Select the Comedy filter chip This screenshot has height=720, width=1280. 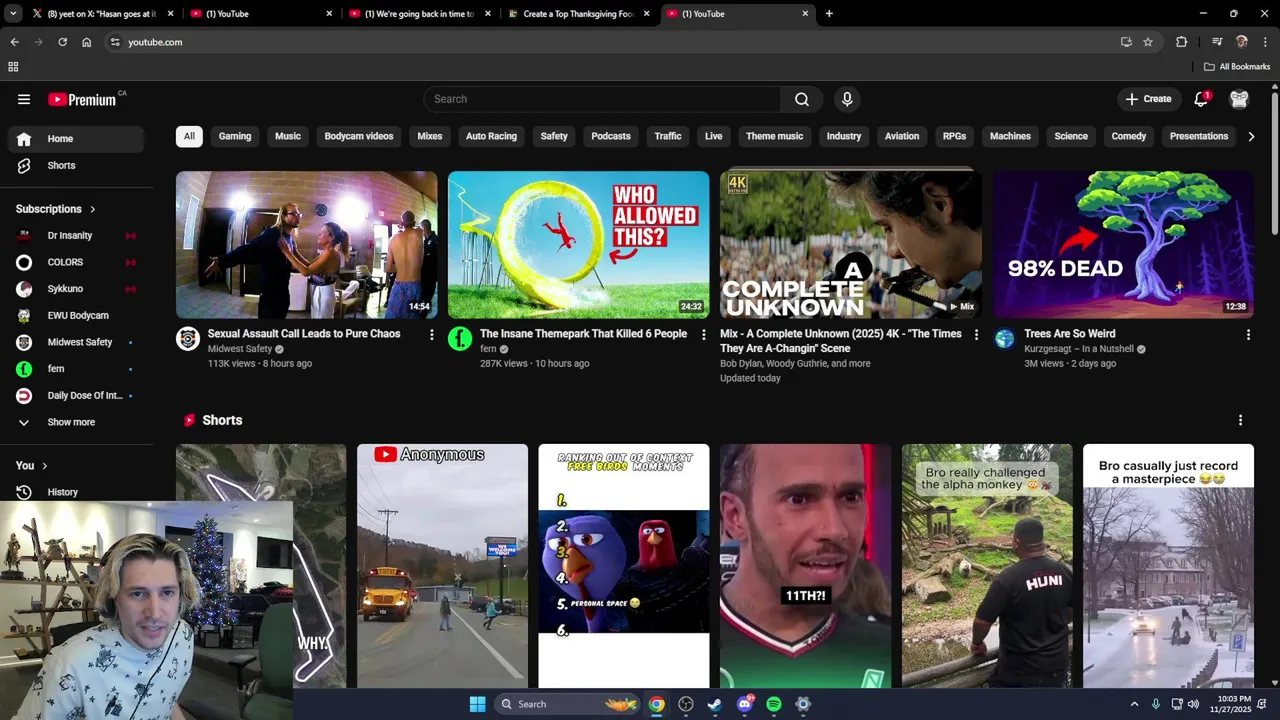(1129, 136)
